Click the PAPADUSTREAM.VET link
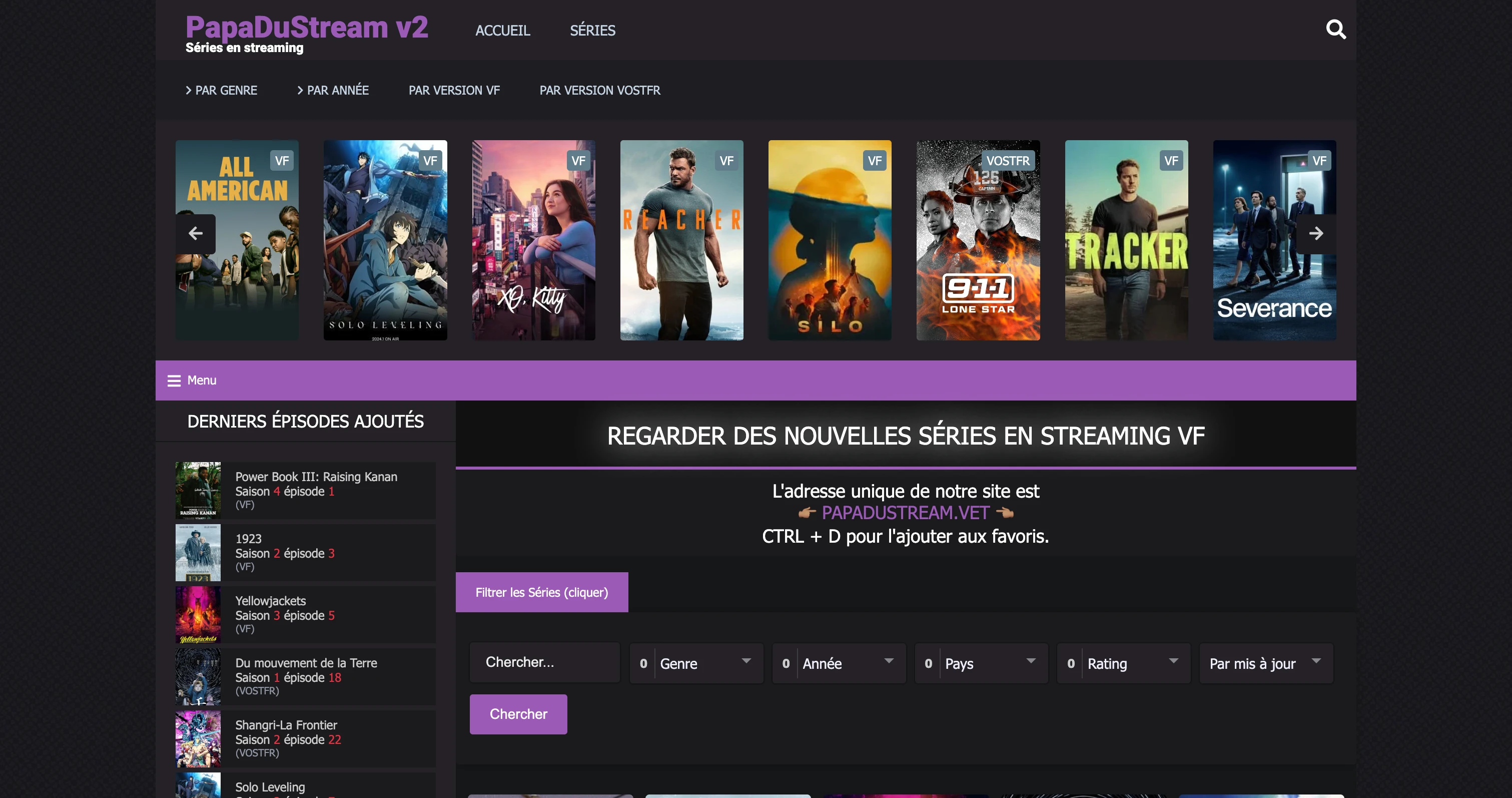 point(905,513)
